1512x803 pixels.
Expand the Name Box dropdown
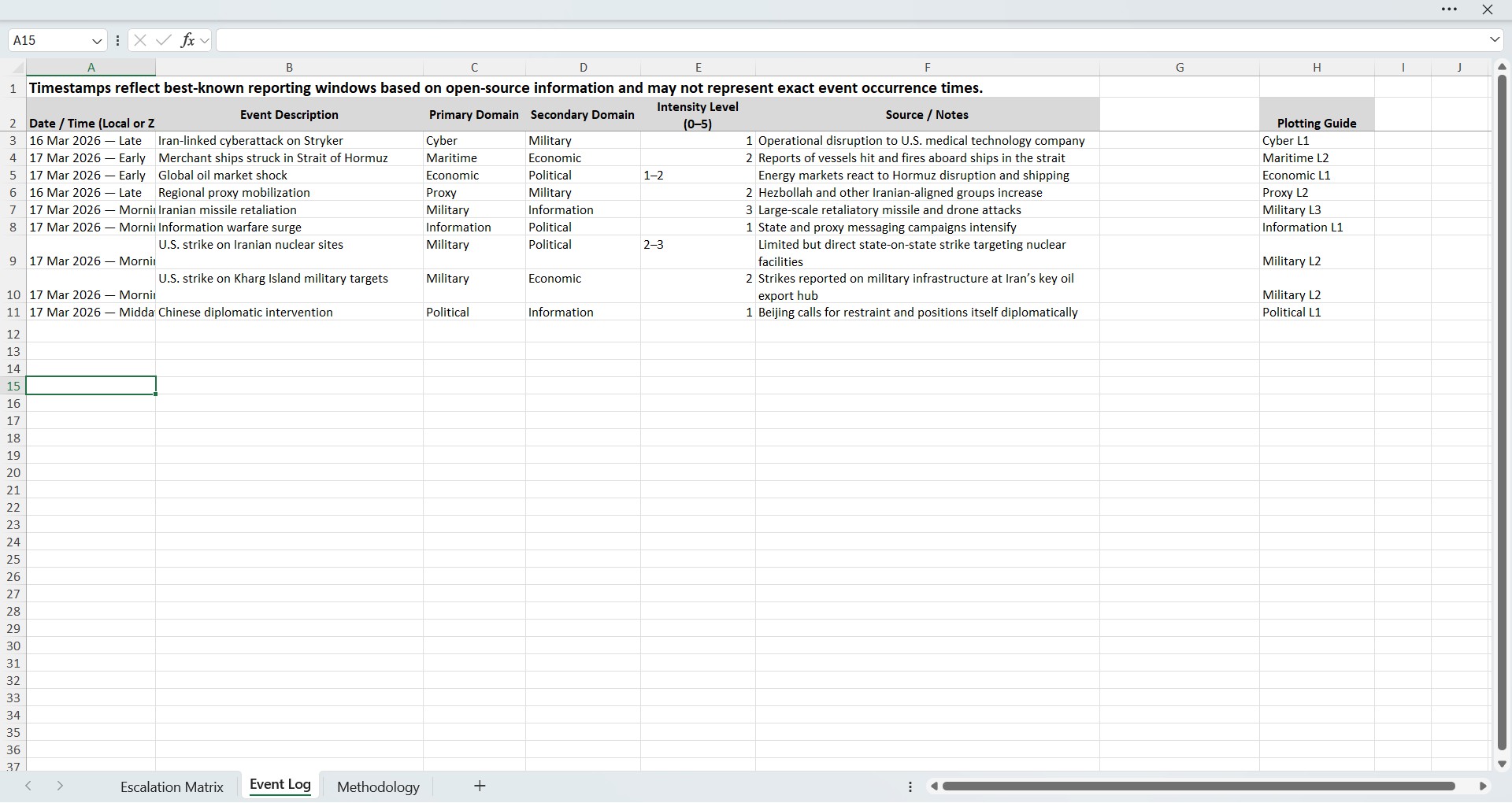tap(96, 40)
